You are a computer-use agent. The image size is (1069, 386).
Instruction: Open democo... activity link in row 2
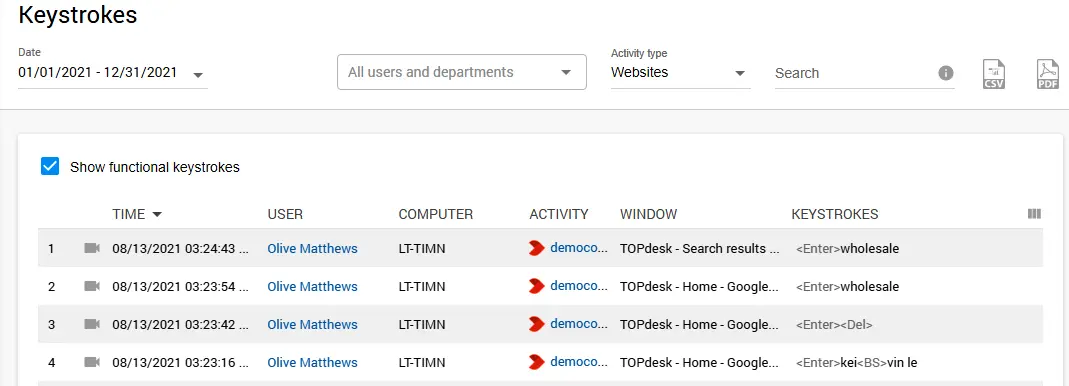578,286
